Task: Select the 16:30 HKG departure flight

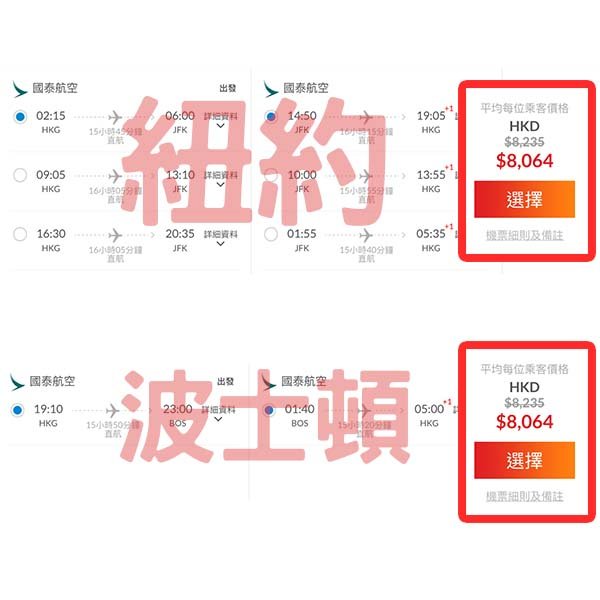Action: [x=20, y=234]
